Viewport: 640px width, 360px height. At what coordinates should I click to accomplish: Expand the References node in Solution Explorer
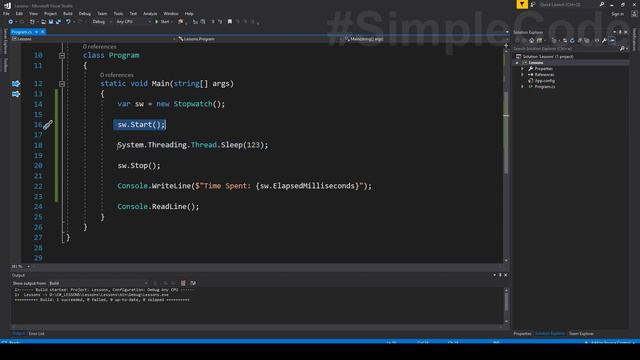click(522, 75)
